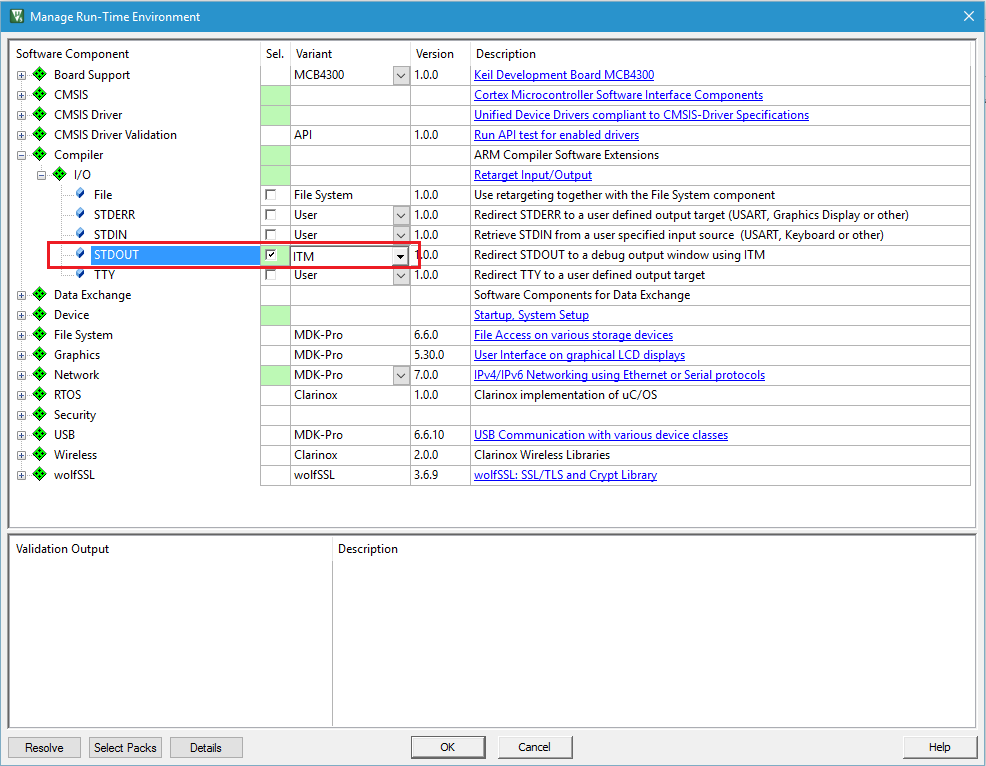
Task: Click the Select Packs button
Action: (125, 747)
